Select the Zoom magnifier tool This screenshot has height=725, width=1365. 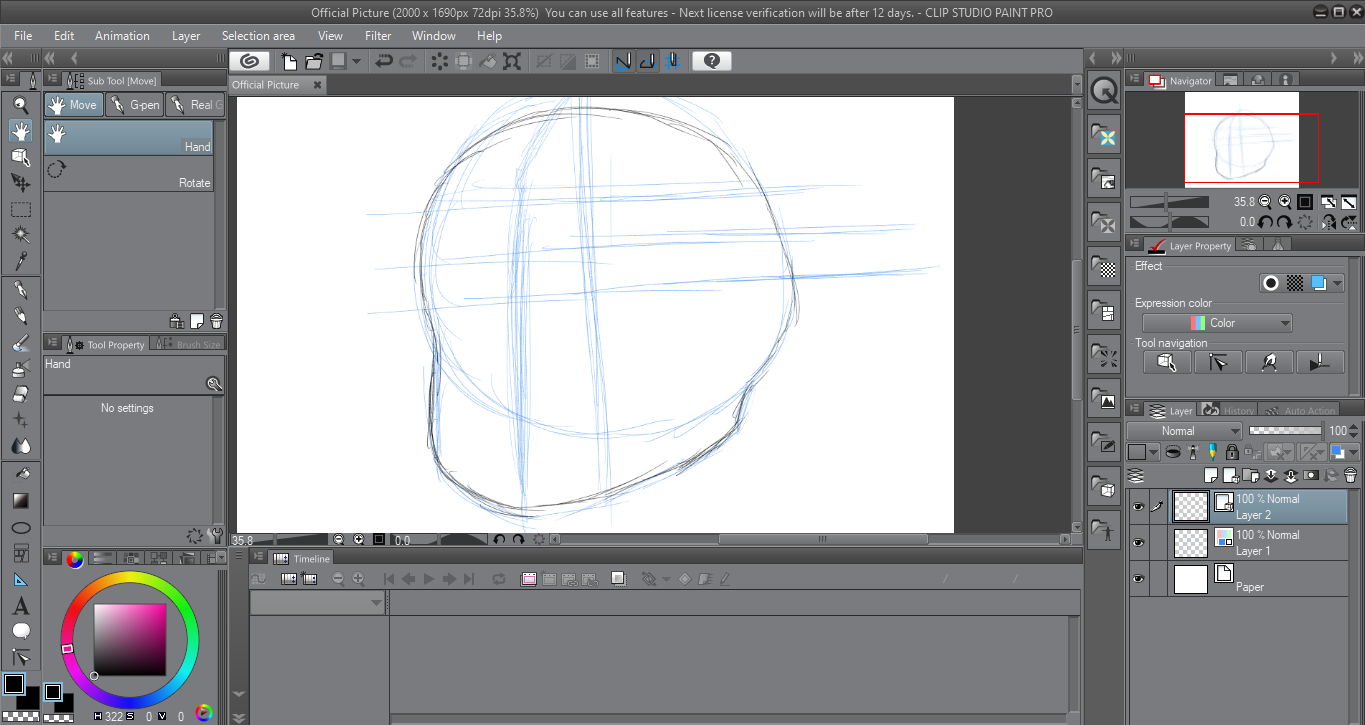21,104
